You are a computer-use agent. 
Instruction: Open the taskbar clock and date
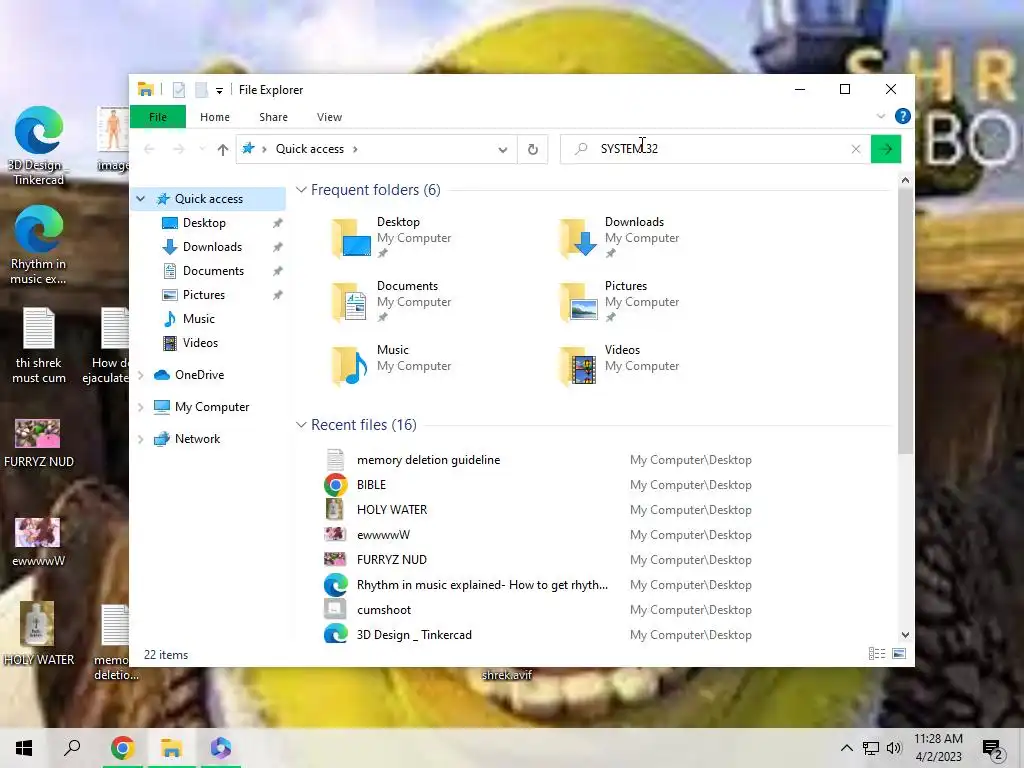pyautogui.click(x=938, y=748)
